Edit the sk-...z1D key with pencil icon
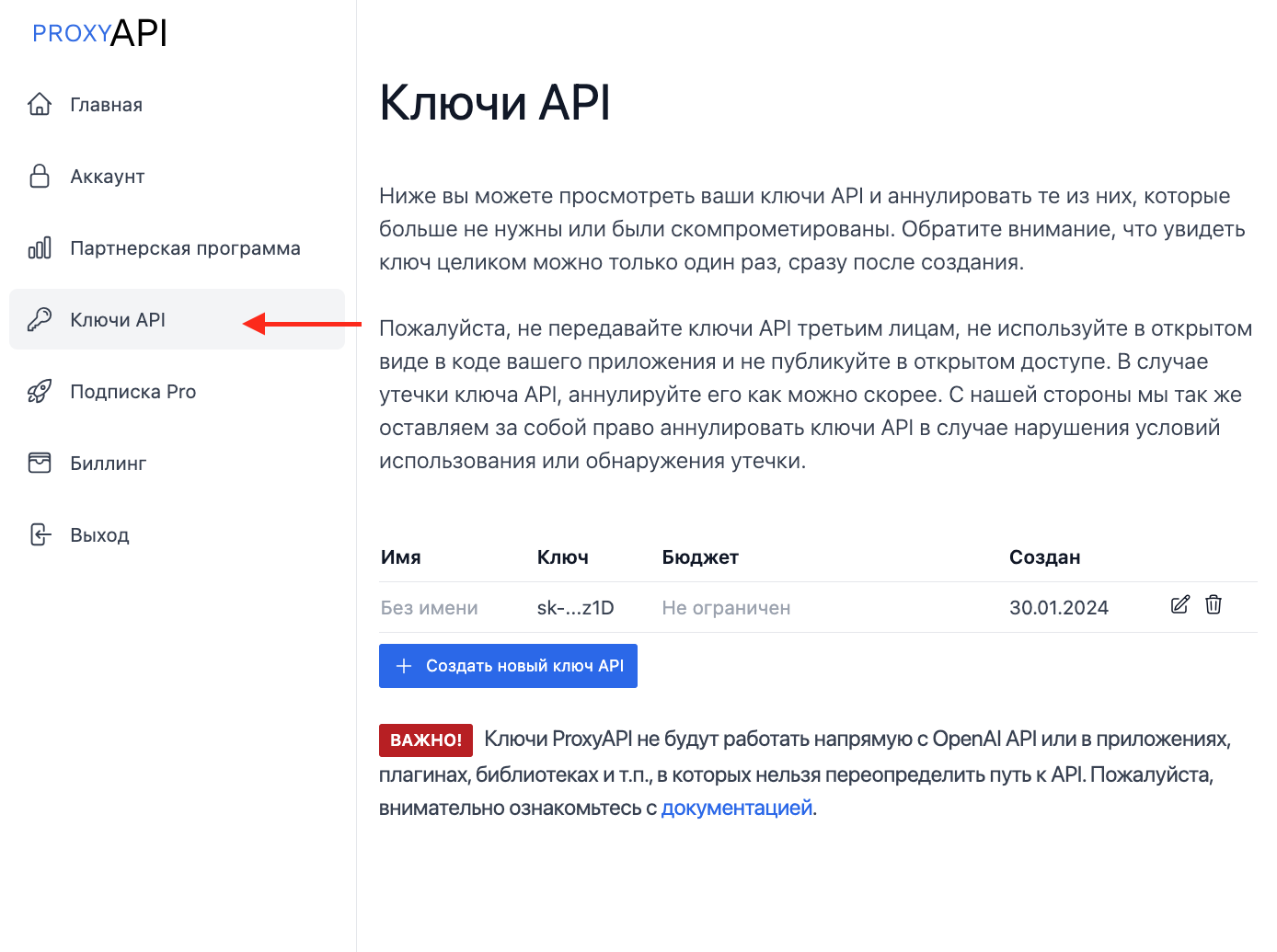Image resolution: width=1277 pixels, height=952 pixels. [1180, 604]
